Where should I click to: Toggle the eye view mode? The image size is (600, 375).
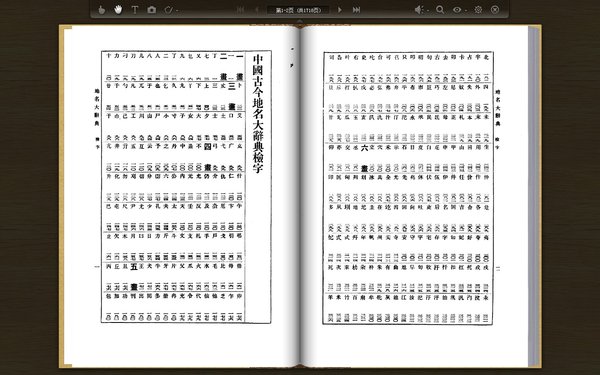(x=457, y=10)
